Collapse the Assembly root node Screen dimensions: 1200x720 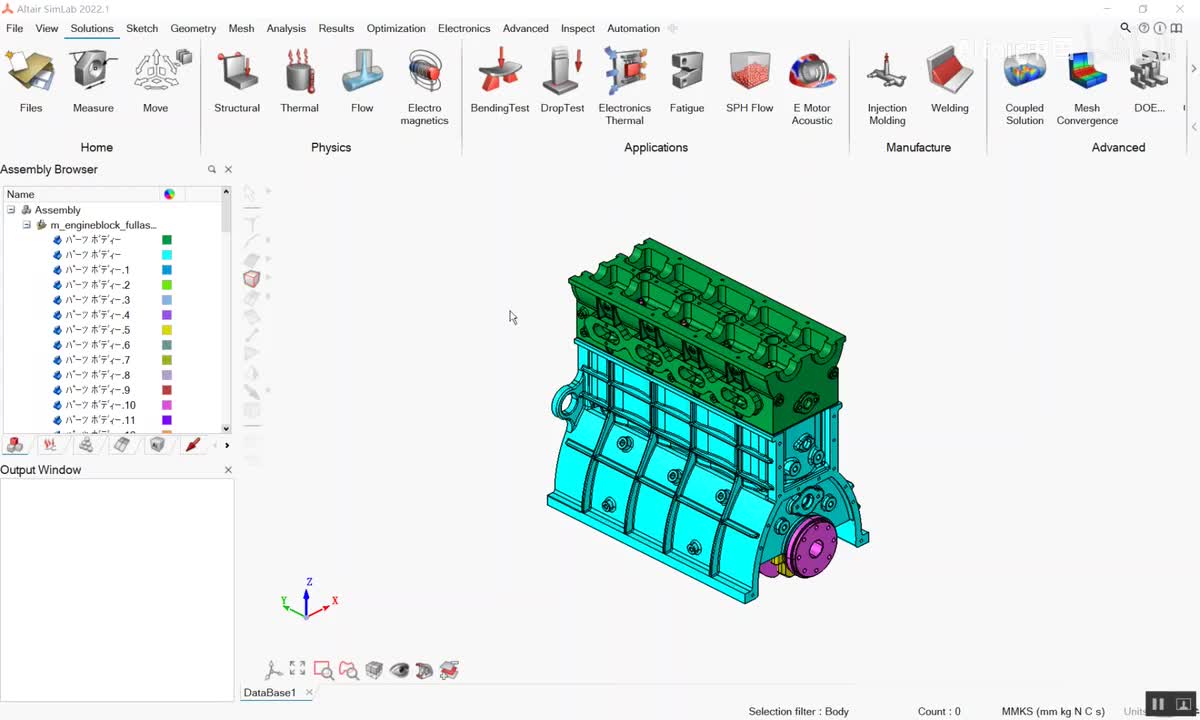(11, 210)
